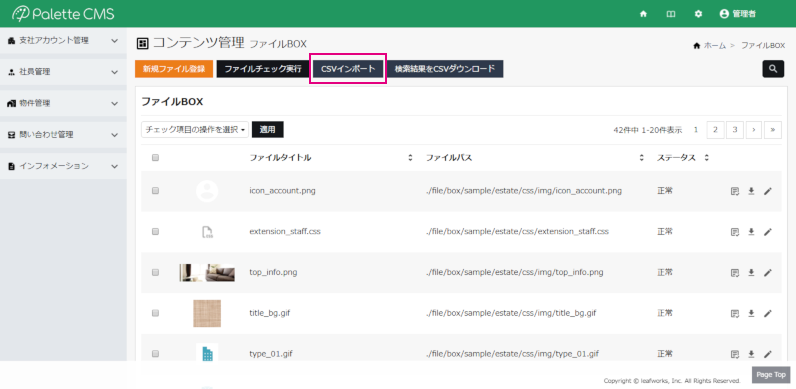Edit top_info.png via pencil icon
This screenshot has height=389, width=796.
pyautogui.click(x=768, y=272)
